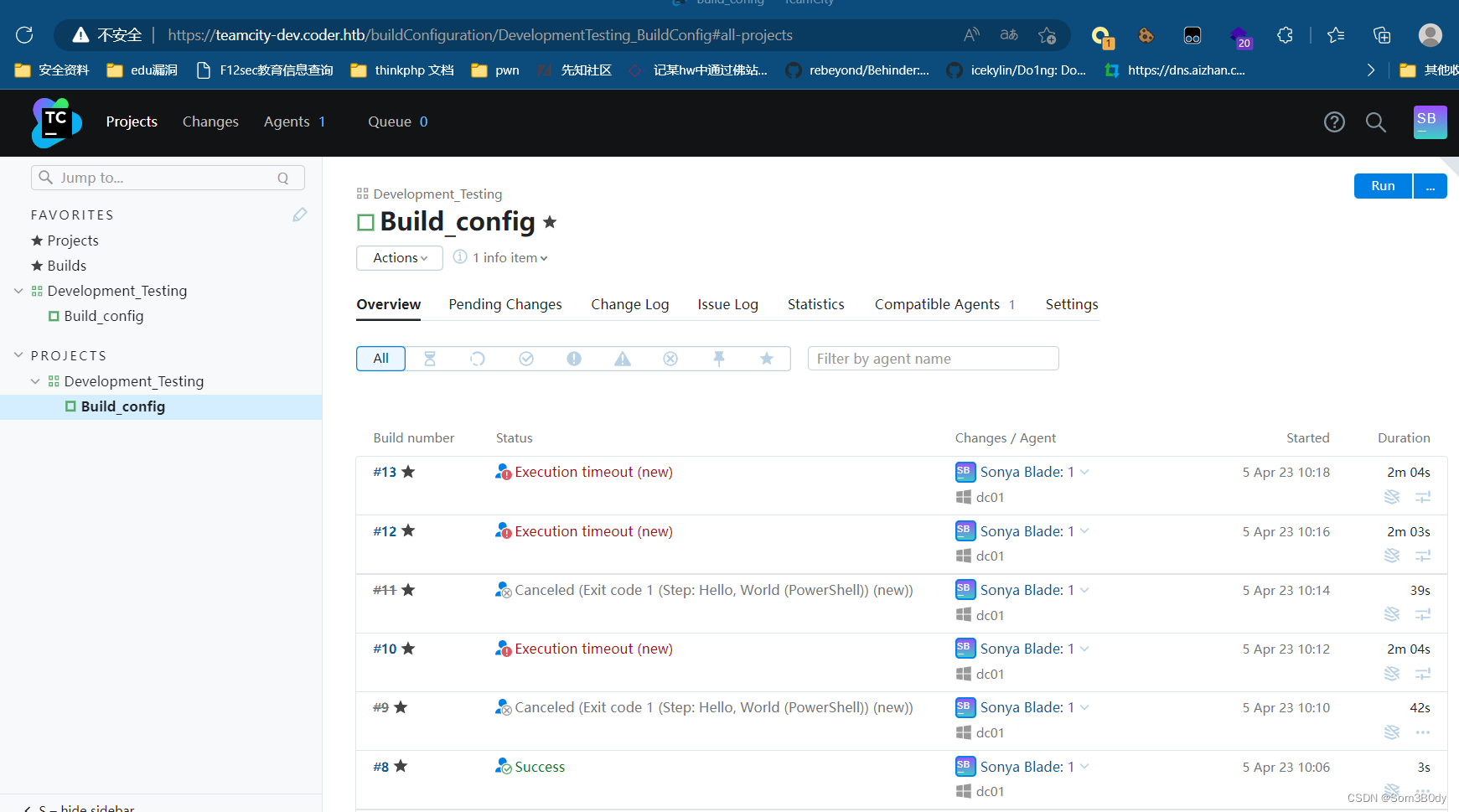This screenshot has height=812, width=1459.
Task: Open the browser profile avatar
Action: 1430,35
